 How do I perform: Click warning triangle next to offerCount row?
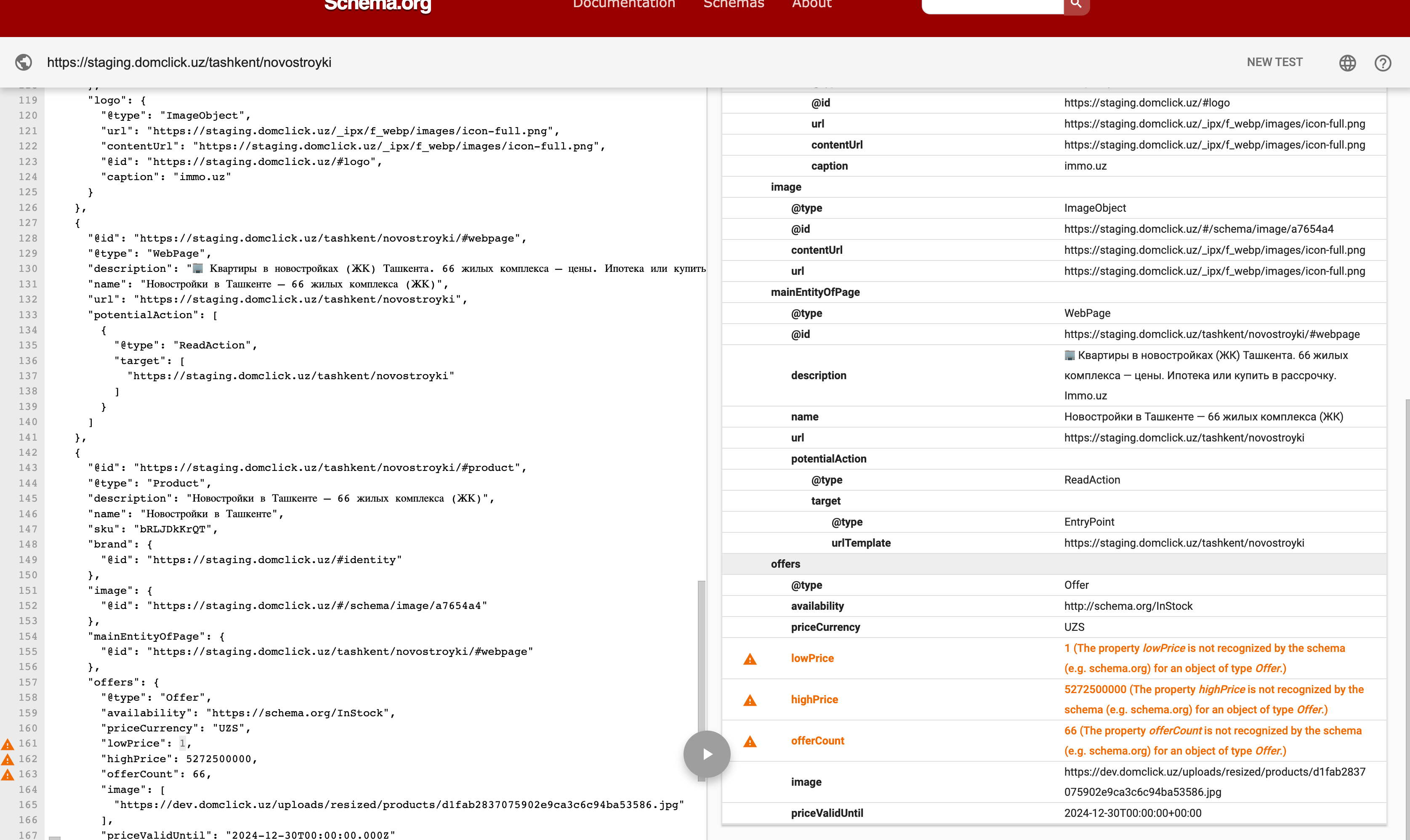[750, 742]
